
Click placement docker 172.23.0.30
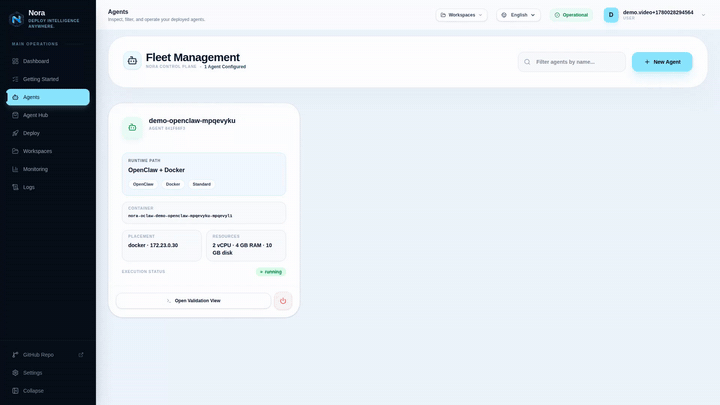(153, 245)
